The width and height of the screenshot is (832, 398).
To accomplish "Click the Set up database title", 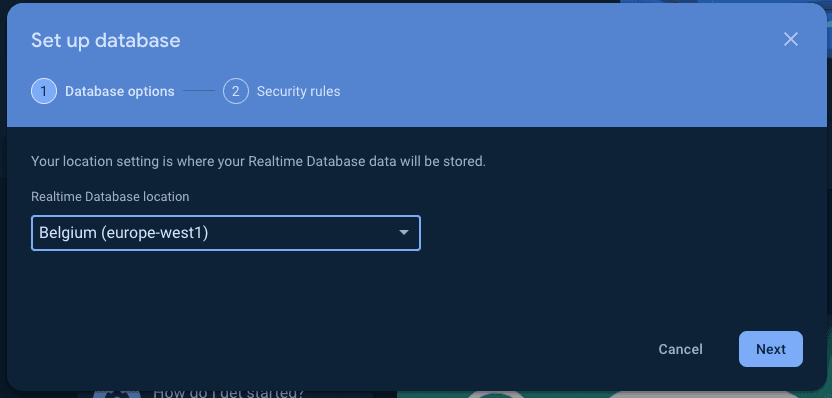I will [x=106, y=40].
